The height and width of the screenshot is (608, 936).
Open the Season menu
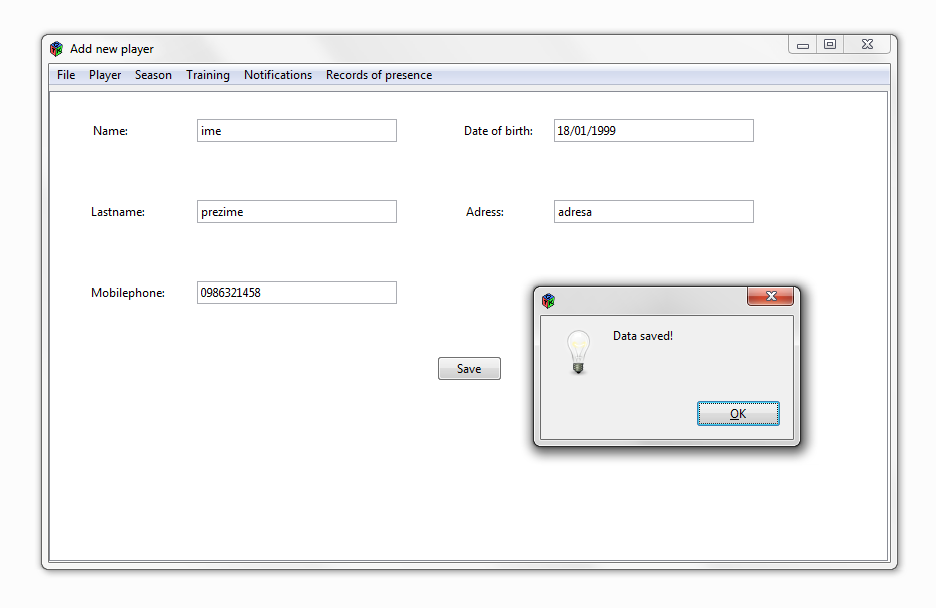153,75
